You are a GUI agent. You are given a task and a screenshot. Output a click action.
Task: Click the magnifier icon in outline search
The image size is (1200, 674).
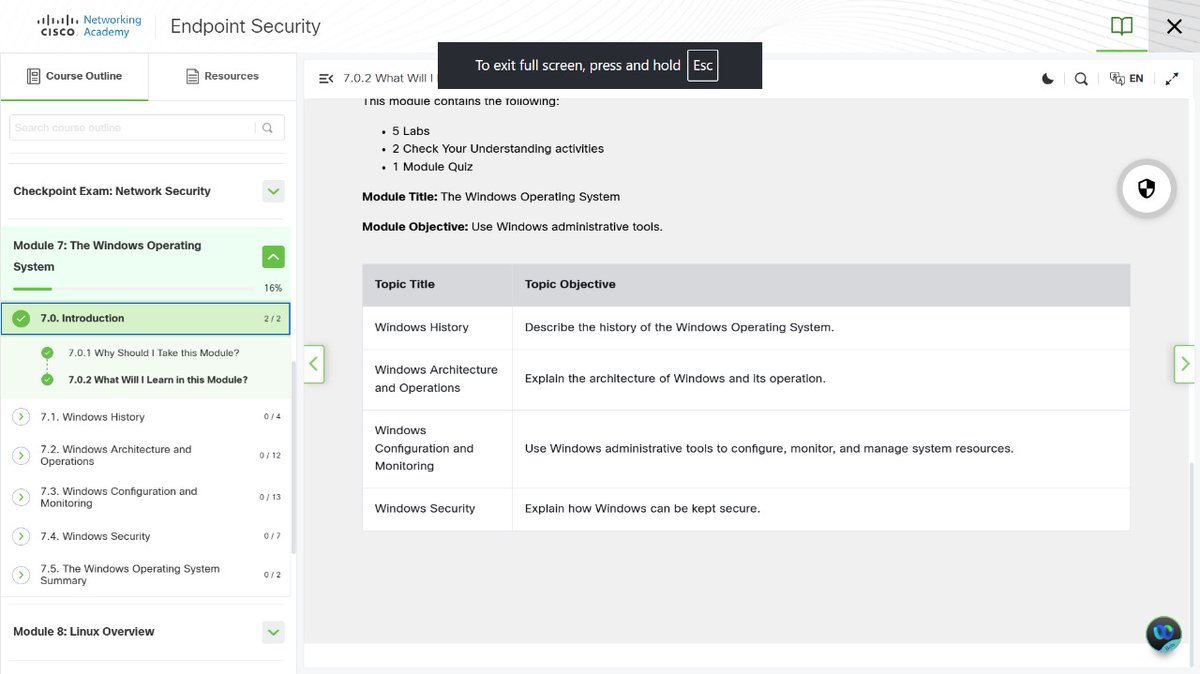(x=268, y=128)
